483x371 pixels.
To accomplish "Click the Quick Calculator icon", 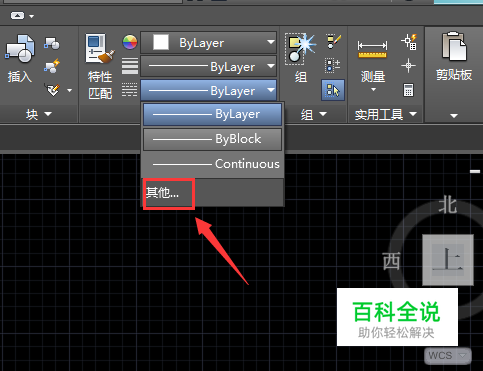I will pos(408,90).
